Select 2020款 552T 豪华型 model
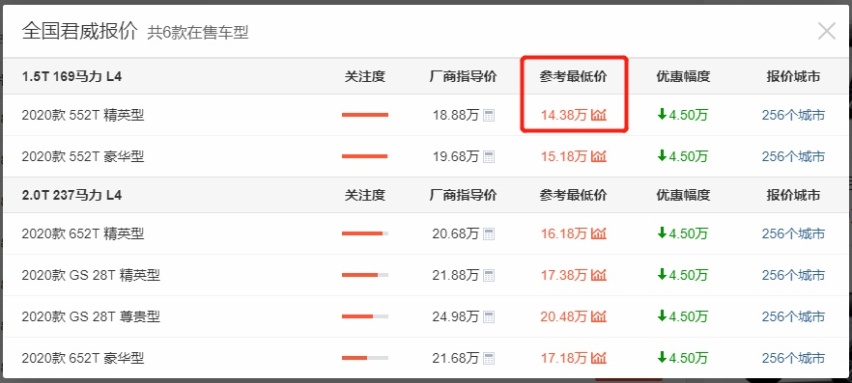The height and width of the screenshot is (383, 852). [83, 156]
